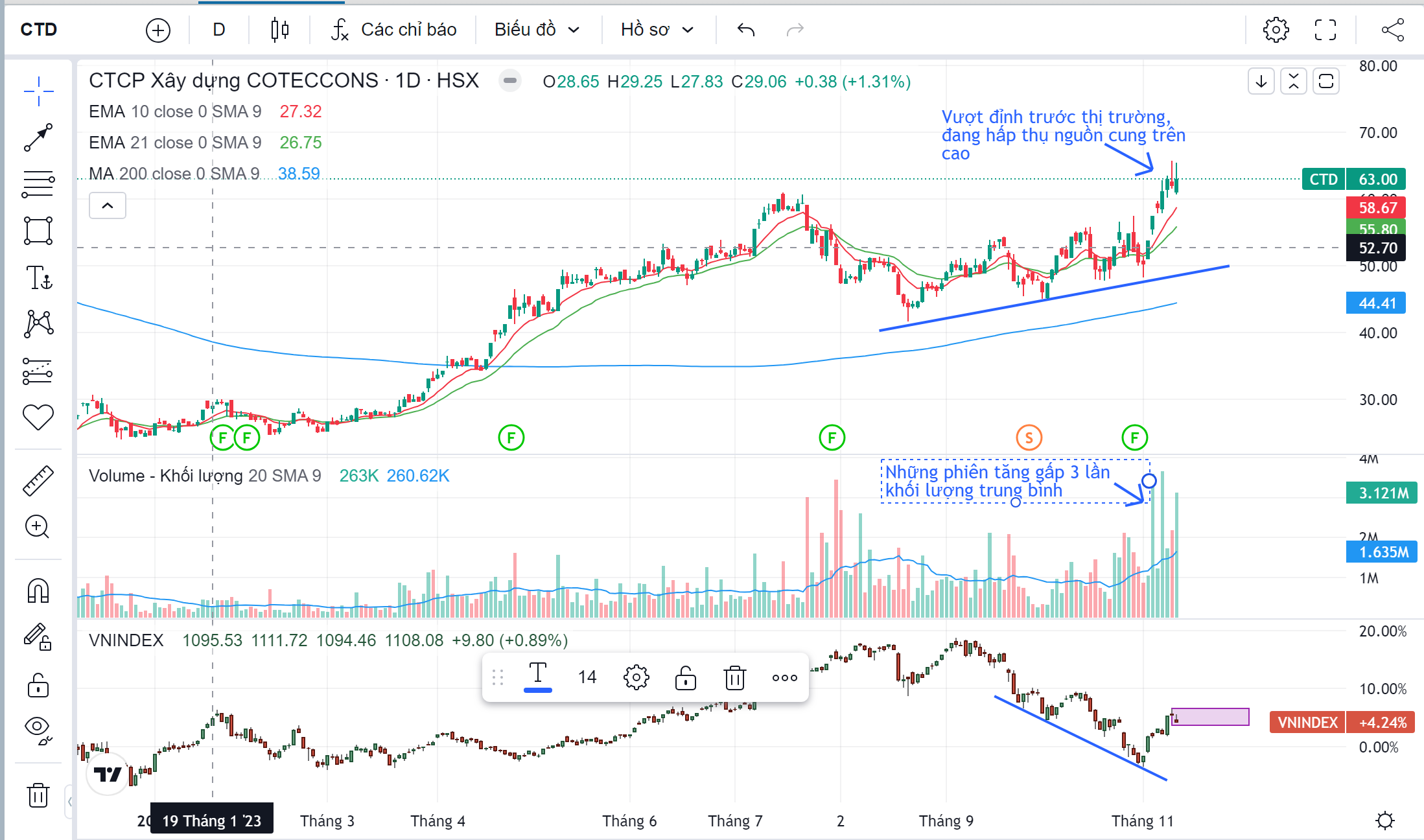
Task: Choose the rectangle shape tool
Action: click(x=38, y=231)
